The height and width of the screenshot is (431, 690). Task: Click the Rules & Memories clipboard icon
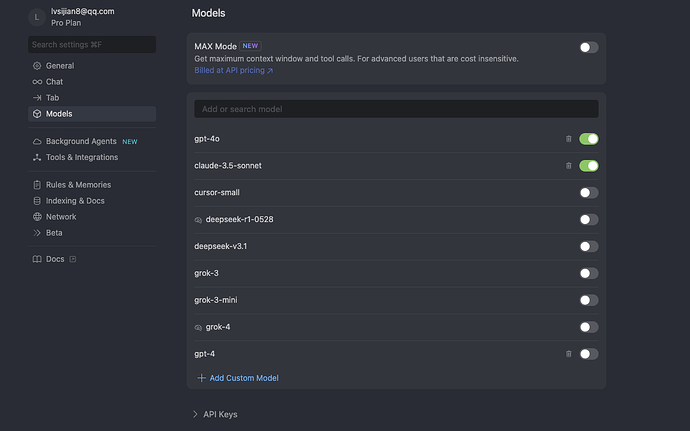[x=37, y=185]
